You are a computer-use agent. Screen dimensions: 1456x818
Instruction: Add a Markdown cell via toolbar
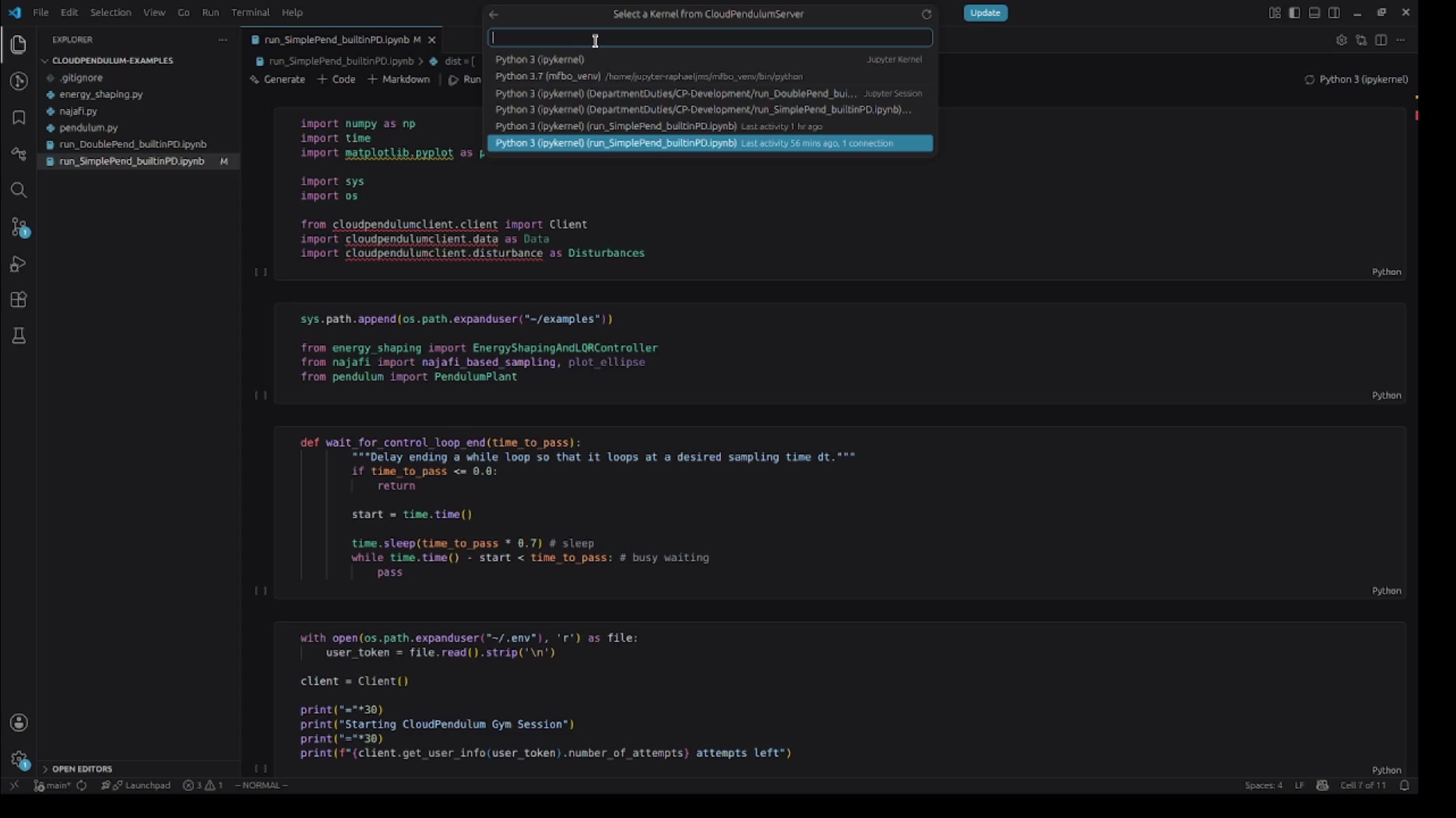click(x=399, y=79)
